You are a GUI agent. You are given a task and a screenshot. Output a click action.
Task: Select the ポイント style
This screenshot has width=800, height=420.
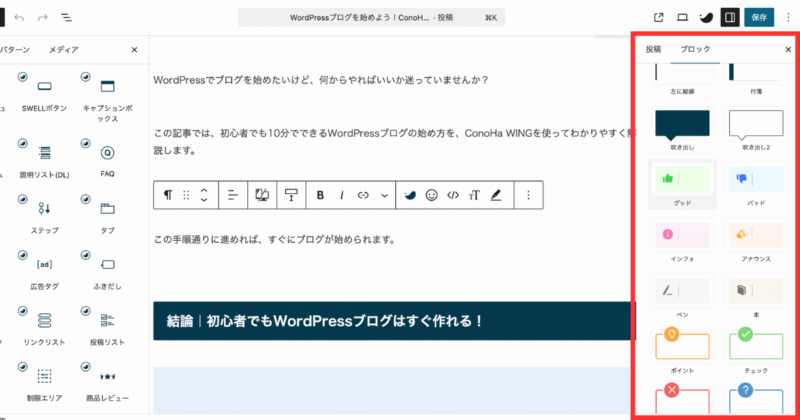[x=682, y=351]
